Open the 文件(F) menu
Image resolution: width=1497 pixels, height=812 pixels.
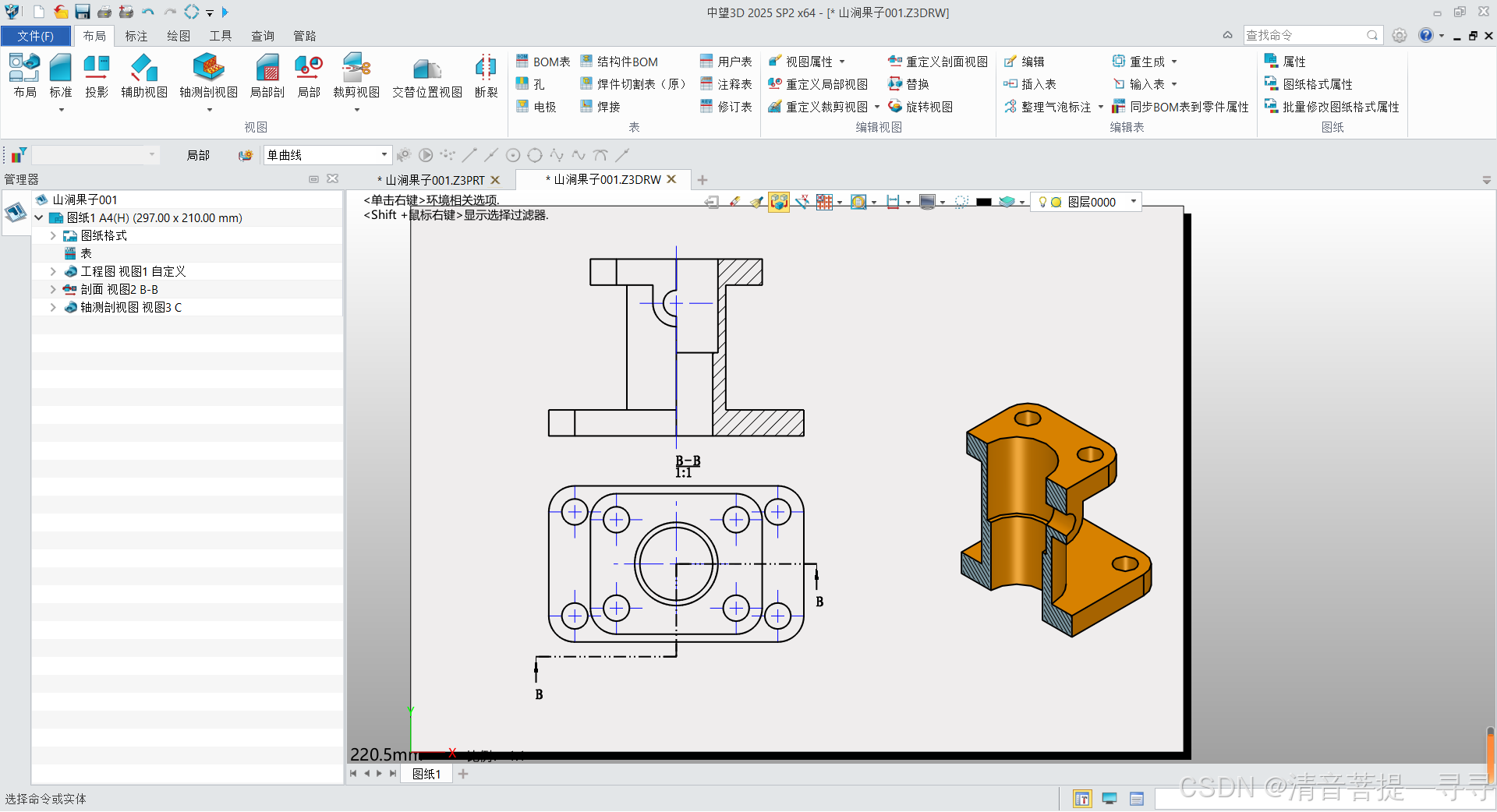[x=36, y=36]
